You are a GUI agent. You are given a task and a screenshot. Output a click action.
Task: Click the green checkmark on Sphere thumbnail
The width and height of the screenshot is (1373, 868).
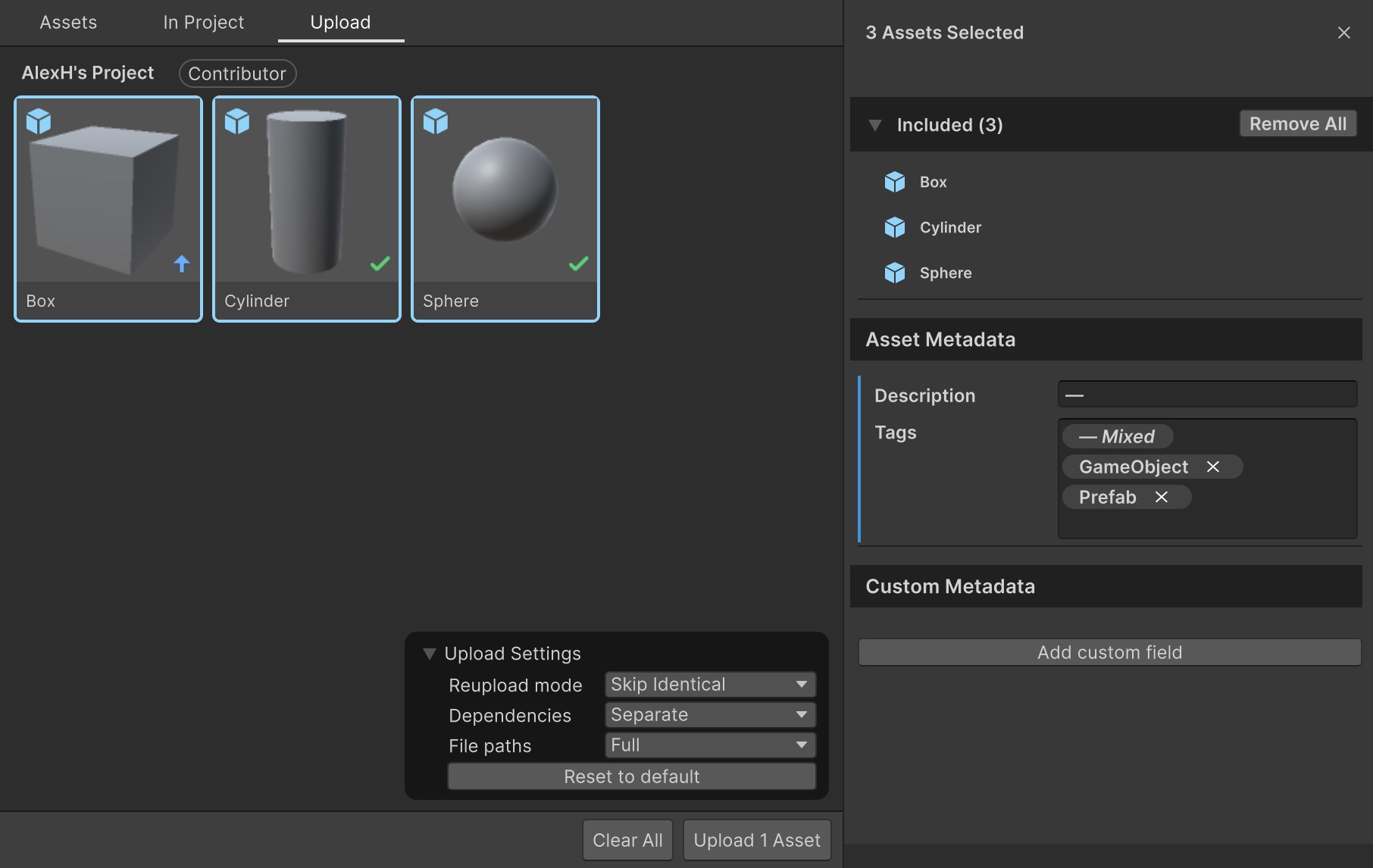click(x=579, y=264)
